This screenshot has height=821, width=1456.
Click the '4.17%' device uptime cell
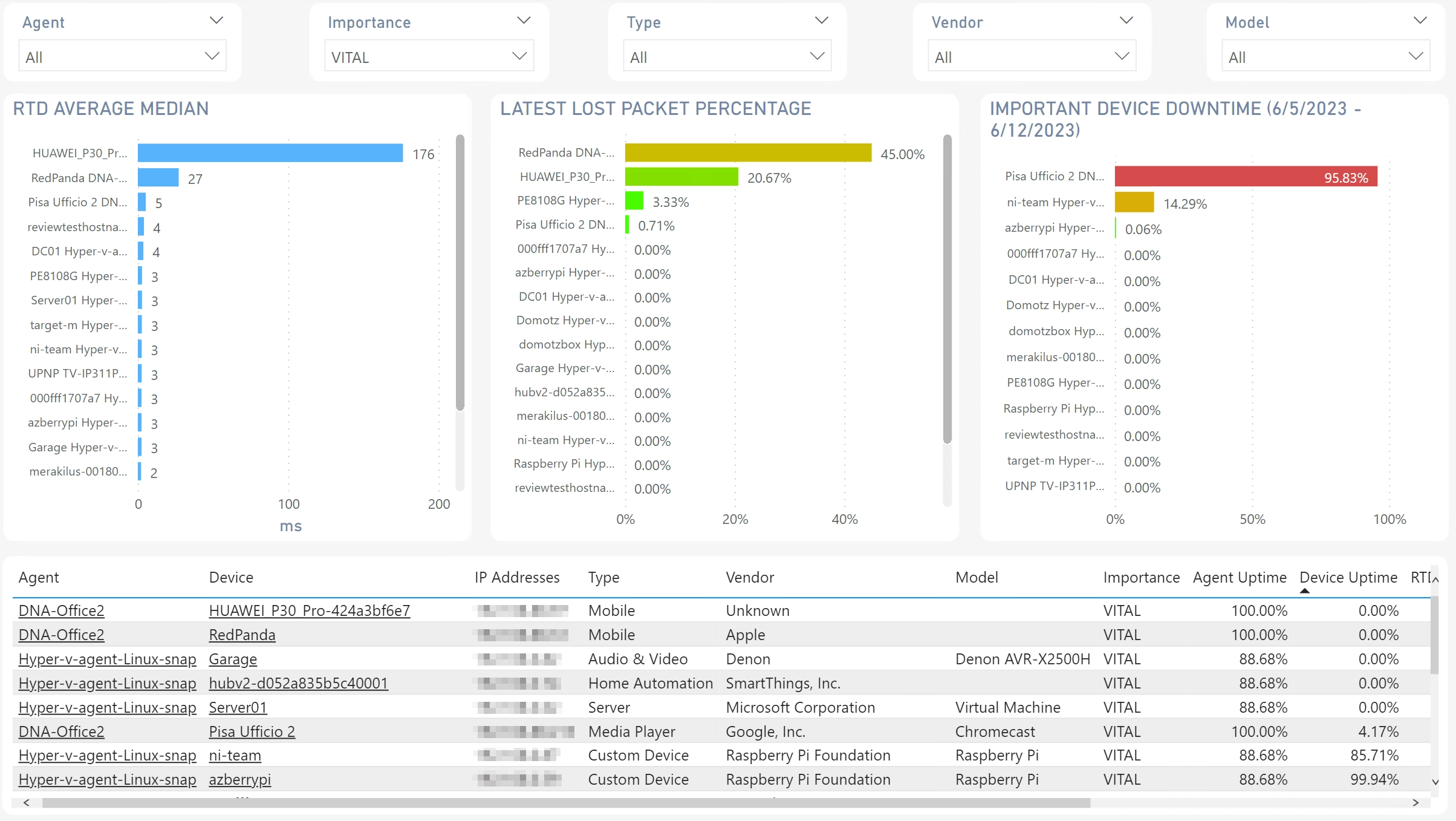(x=1379, y=731)
